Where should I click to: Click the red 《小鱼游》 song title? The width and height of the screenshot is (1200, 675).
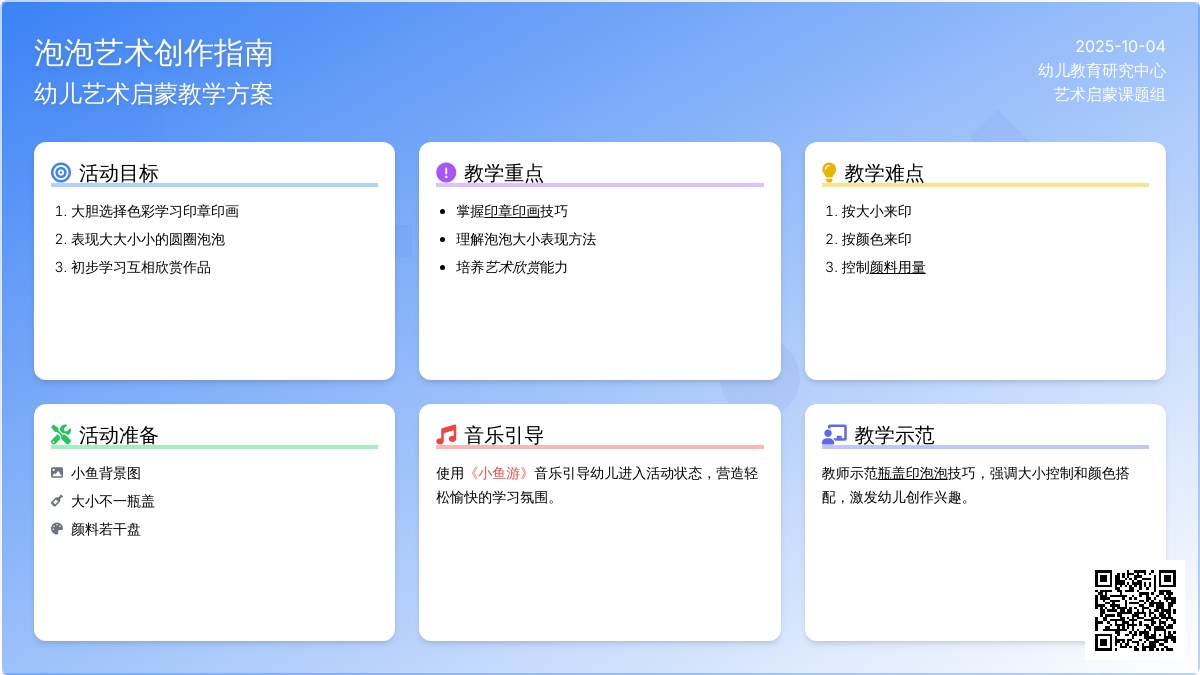(x=499, y=473)
